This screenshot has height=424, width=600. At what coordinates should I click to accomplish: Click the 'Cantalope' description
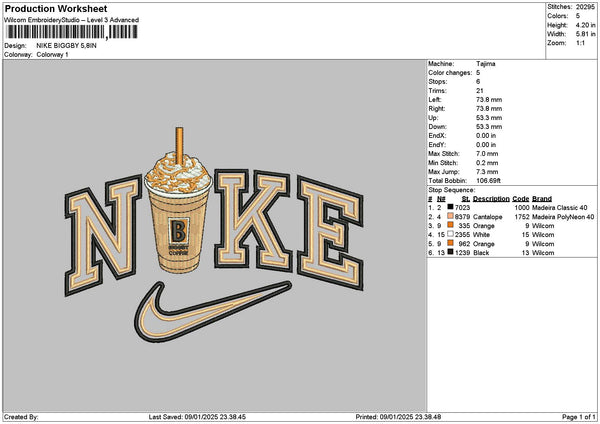488,217
